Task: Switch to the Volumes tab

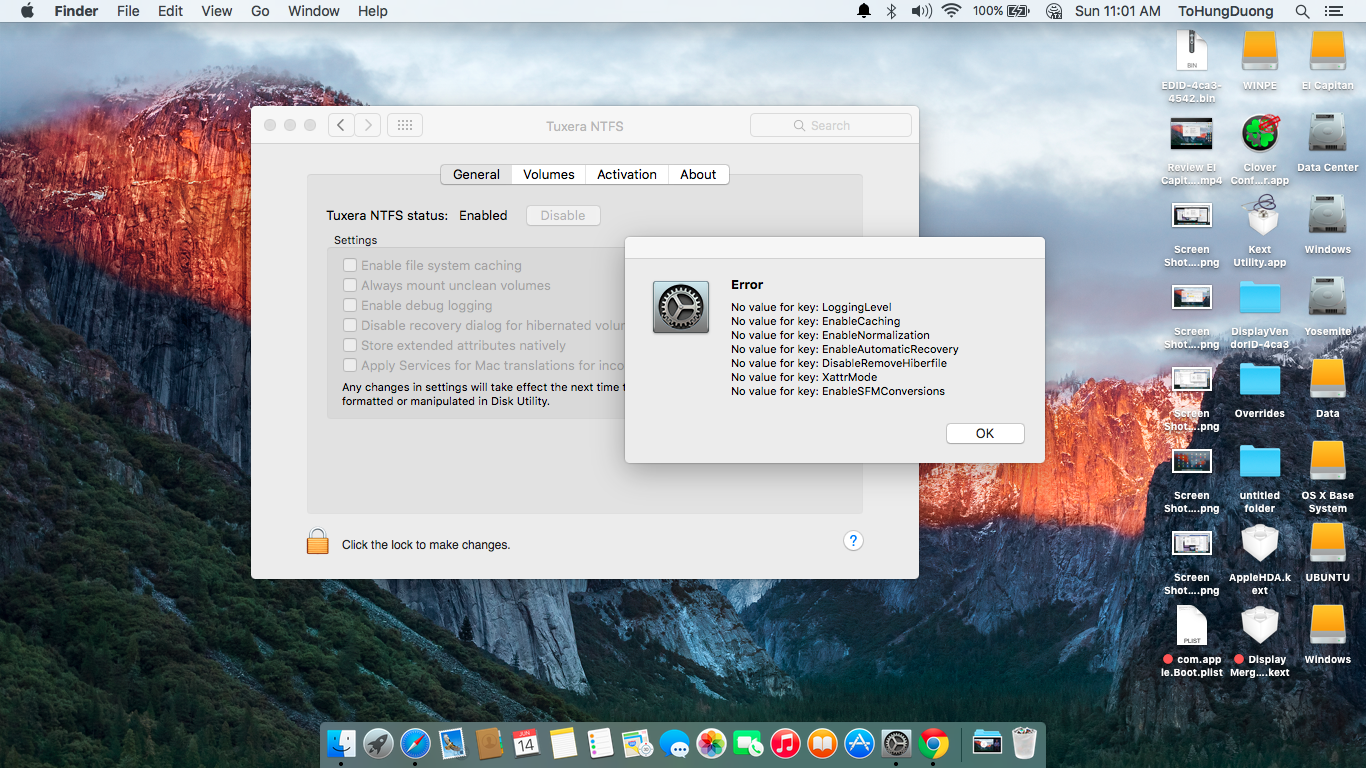Action: coord(548,174)
